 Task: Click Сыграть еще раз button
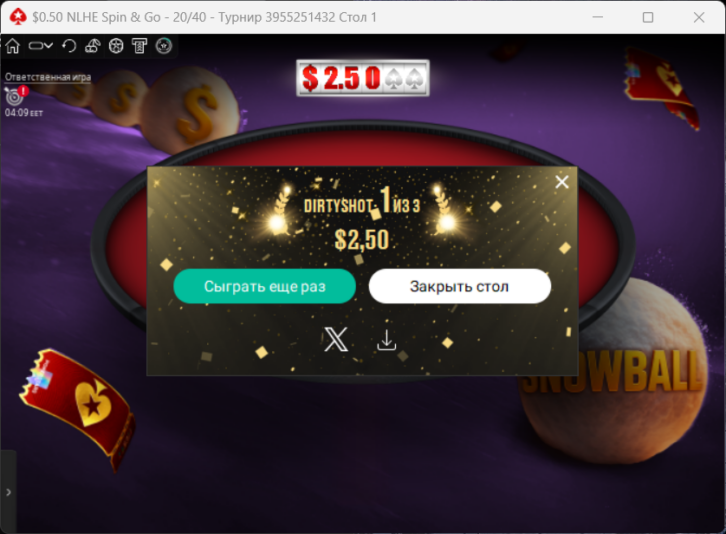point(264,286)
